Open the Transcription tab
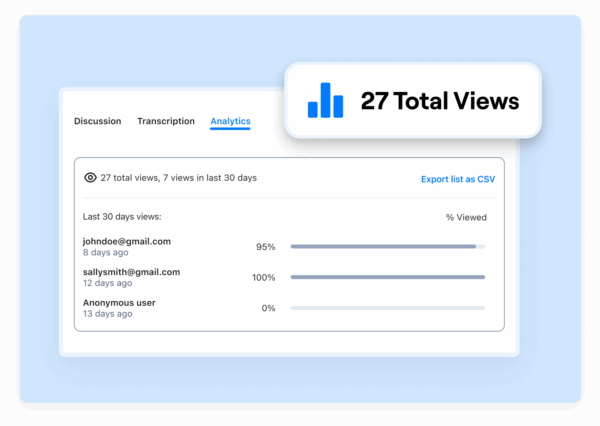The height and width of the screenshot is (426, 600). click(166, 121)
